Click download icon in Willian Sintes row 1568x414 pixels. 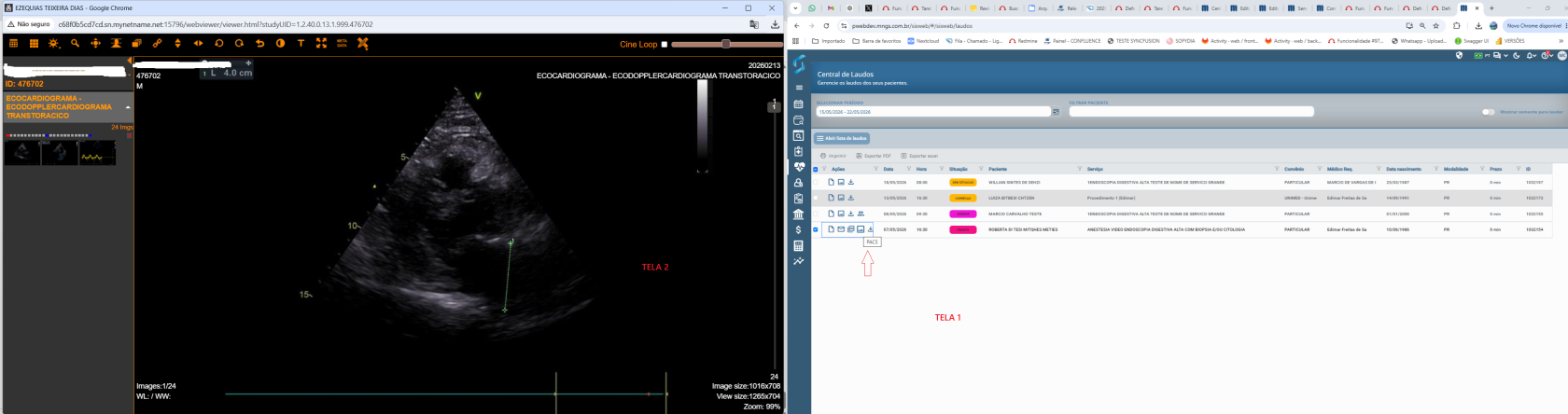tap(851, 182)
